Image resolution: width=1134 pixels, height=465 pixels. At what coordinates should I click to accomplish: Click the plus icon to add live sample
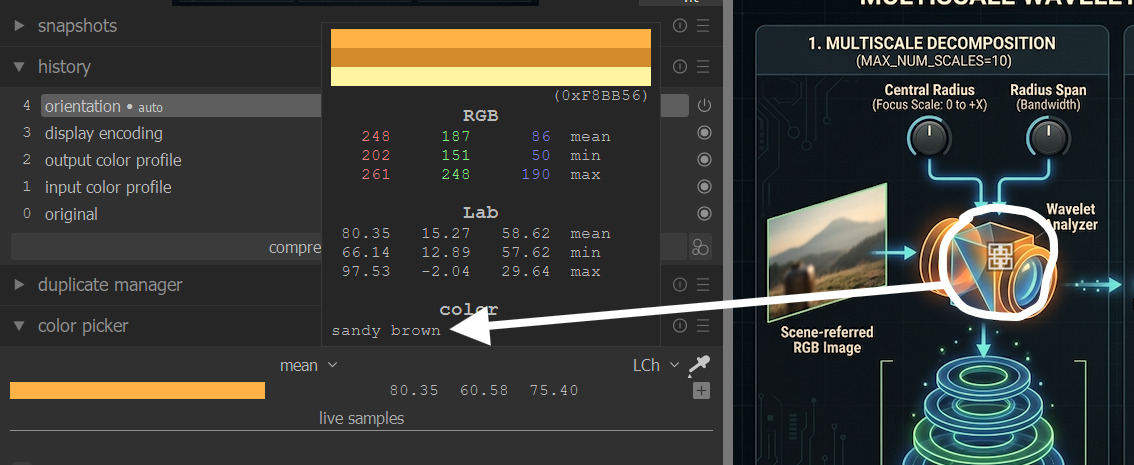coord(701,391)
